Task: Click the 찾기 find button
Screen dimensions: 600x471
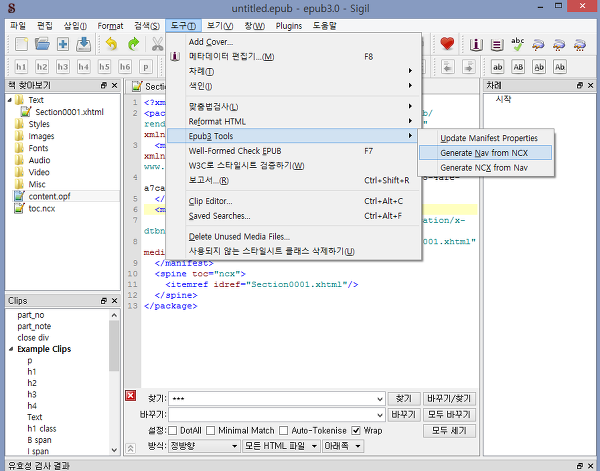Action: 404,399
